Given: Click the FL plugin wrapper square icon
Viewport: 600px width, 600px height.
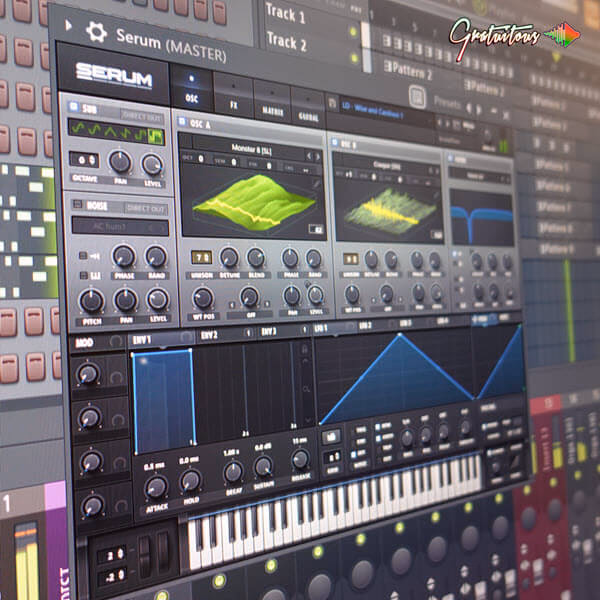Looking at the screenshot, I should (417, 96).
